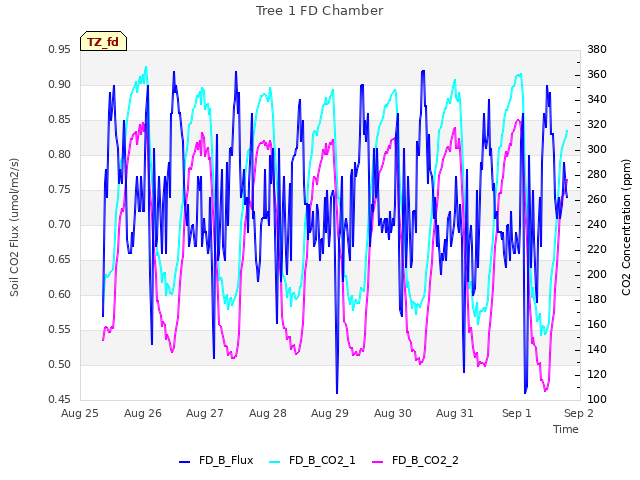
Task: Click the 0.90 left axis value
Action: [x=60, y=85]
